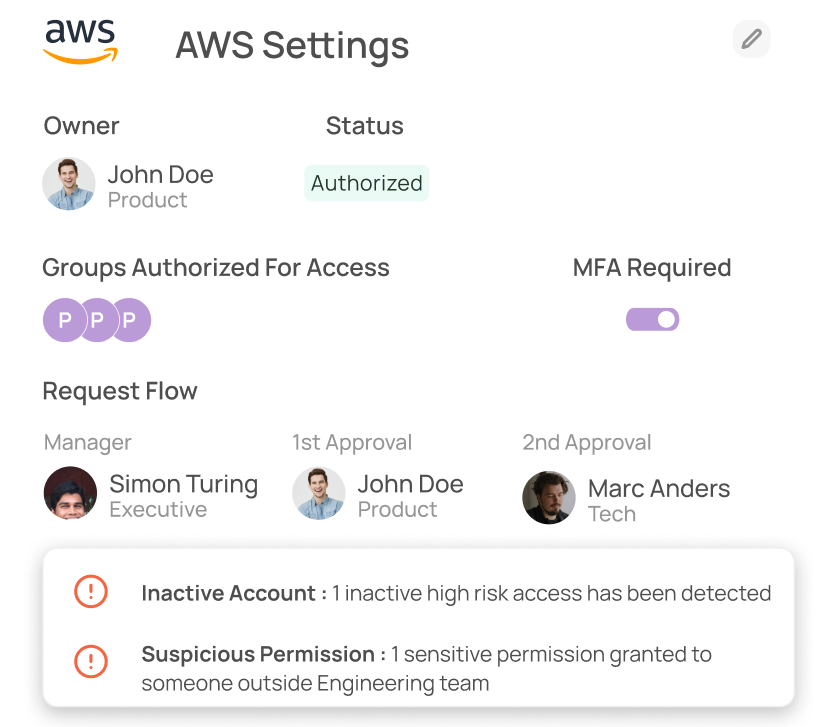The width and height of the screenshot is (817, 727).
Task: Select Marc Anders' 2nd Approval avatar
Action: click(549, 494)
